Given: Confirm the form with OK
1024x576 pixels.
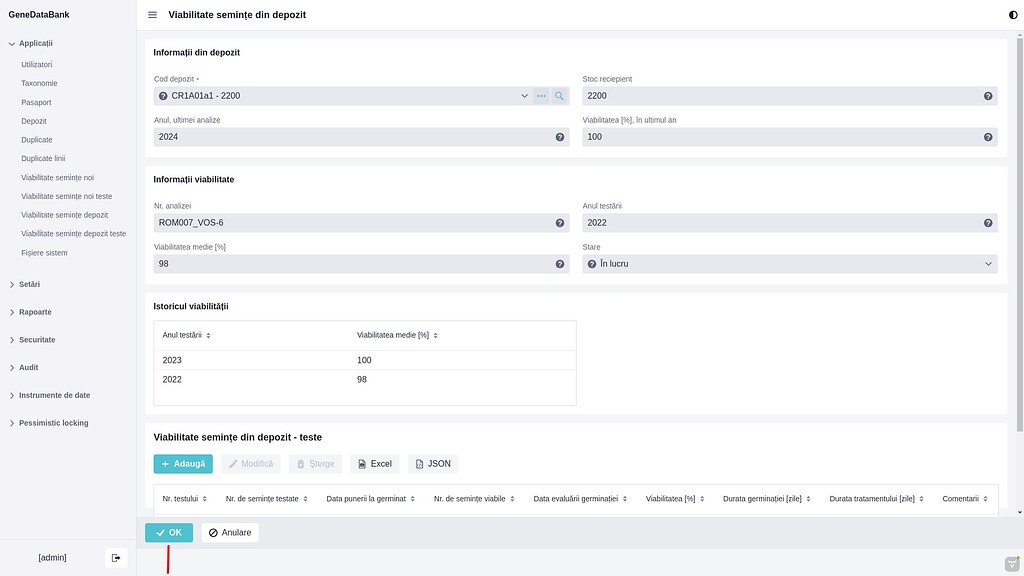Looking at the screenshot, I should [169, 533].
